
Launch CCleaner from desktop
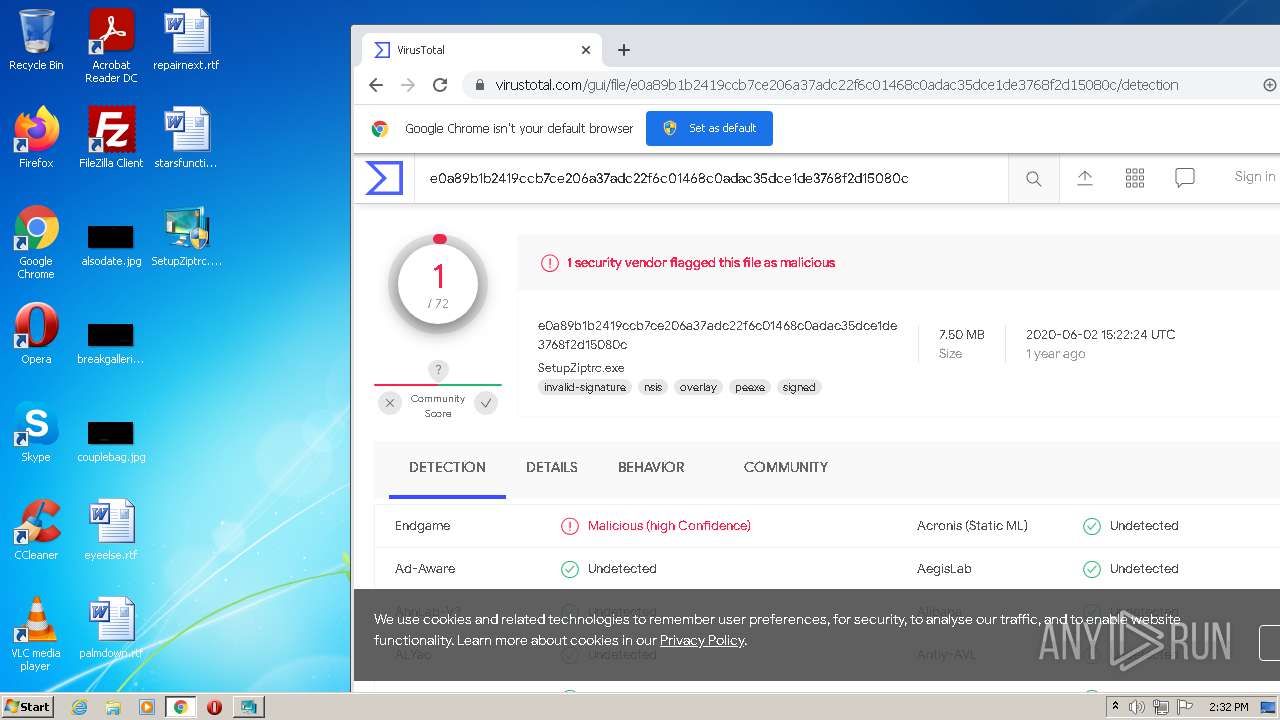[36, 530]
